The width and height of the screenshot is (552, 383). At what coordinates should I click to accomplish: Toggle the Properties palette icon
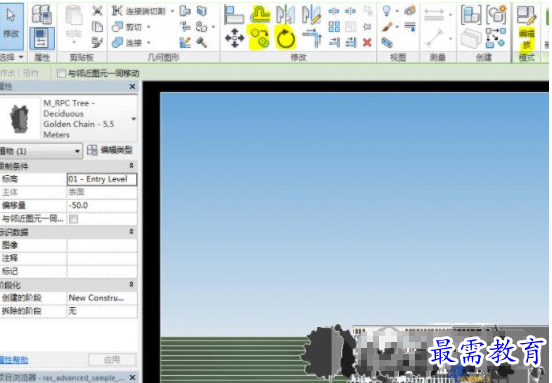(x=42, y=38)
